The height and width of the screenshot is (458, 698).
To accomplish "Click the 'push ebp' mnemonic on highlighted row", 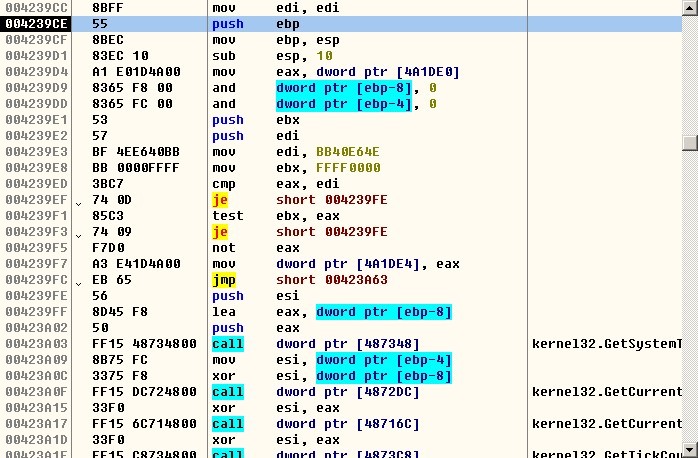I will point(227,24).
